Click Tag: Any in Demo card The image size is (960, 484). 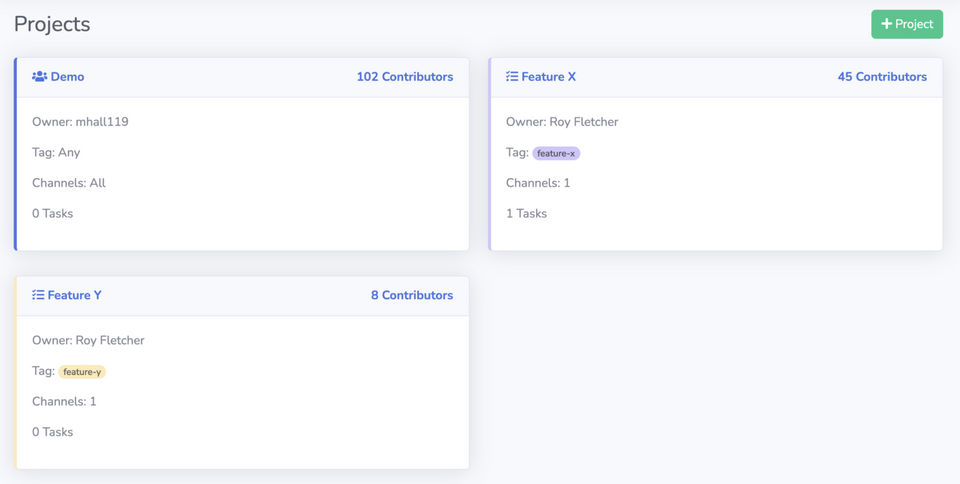click(x=56, y=153)
